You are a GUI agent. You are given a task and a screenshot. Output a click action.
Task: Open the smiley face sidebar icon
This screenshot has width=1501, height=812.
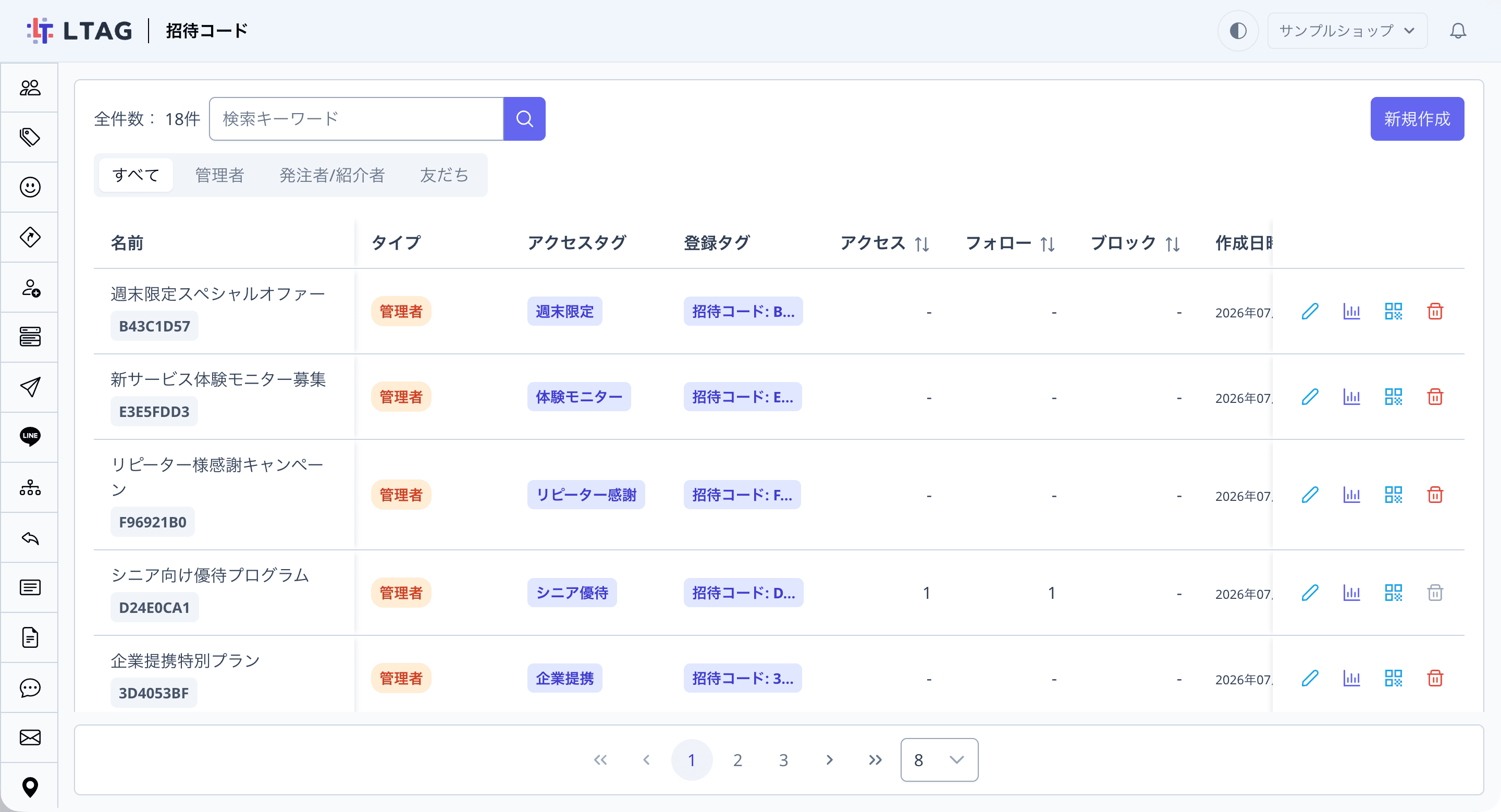(x=30, y=187)
